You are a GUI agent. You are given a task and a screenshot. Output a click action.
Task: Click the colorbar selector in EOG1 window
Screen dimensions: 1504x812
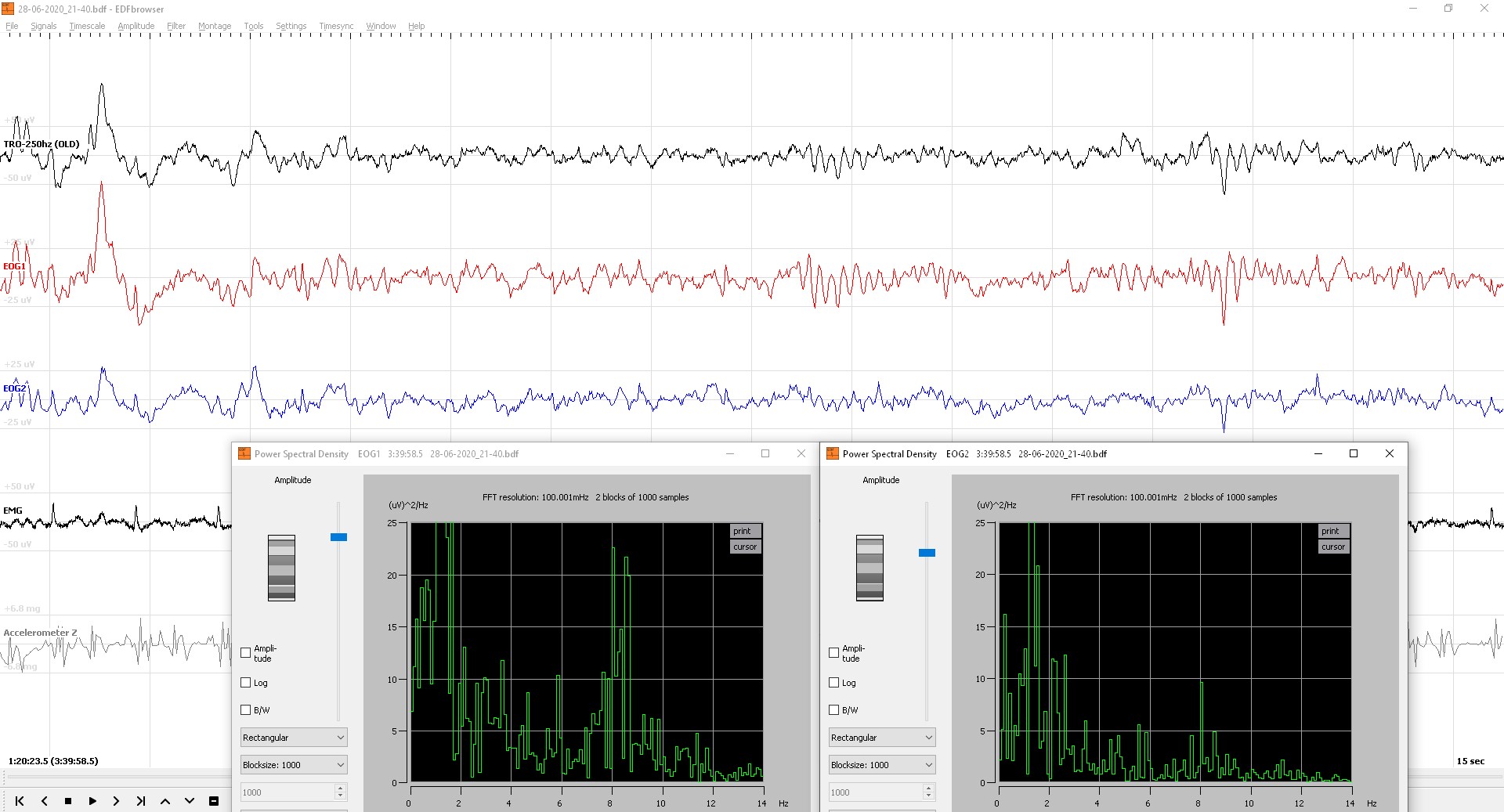coord(281,568)
